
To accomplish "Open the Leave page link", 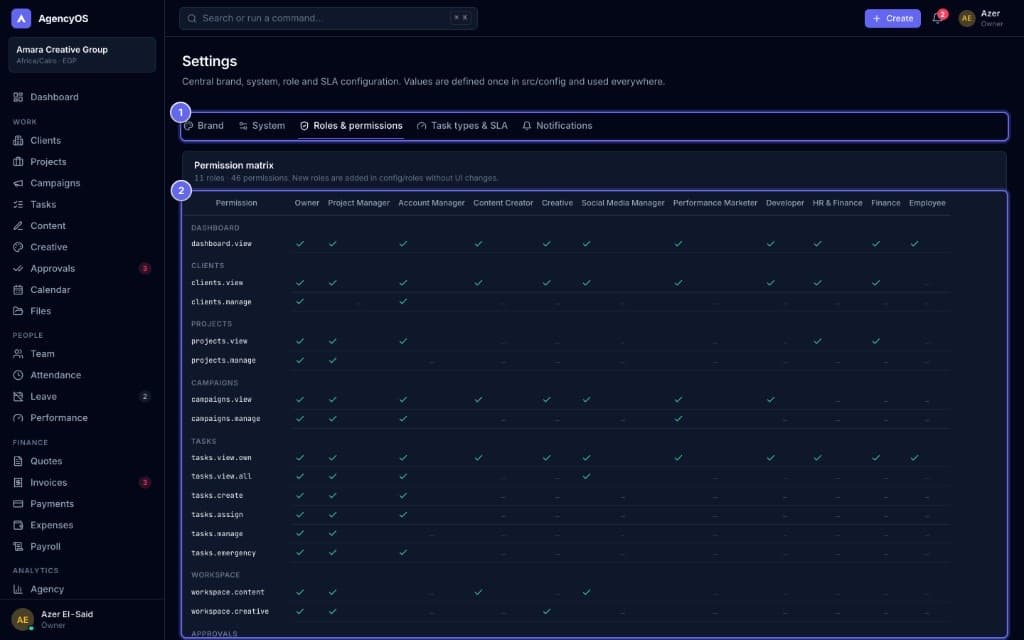I will 82,397.
